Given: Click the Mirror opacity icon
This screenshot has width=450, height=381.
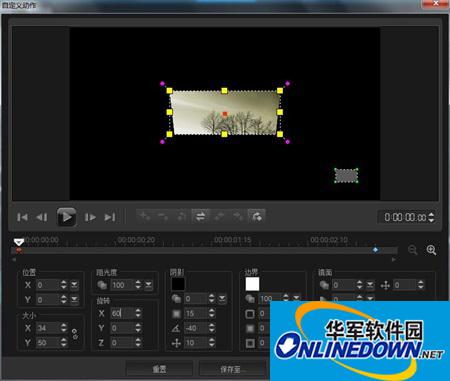Looking at the screenshot, I should pyautogui.click(x=324, y=285).
